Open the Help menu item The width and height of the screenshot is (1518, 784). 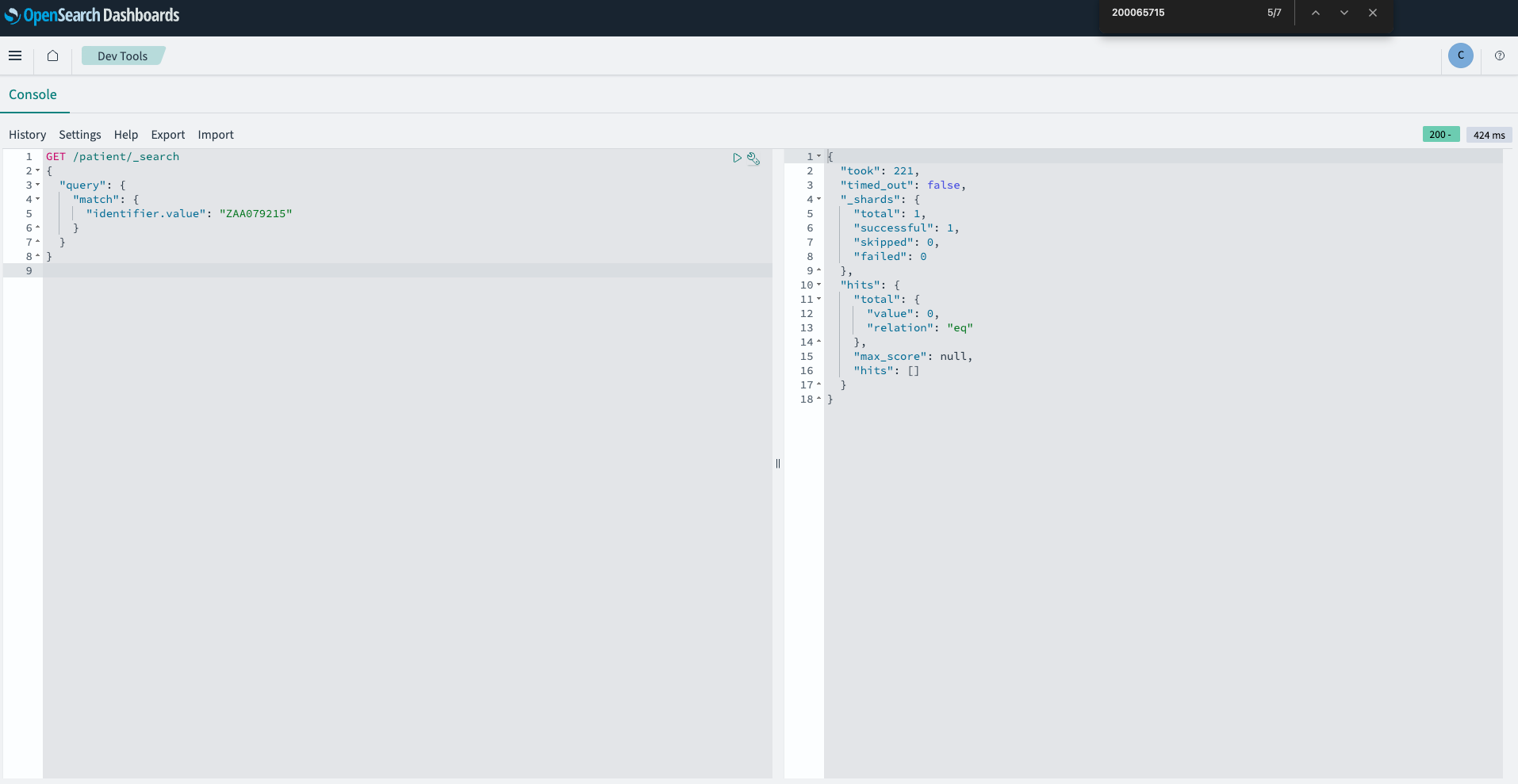point(126,135)
